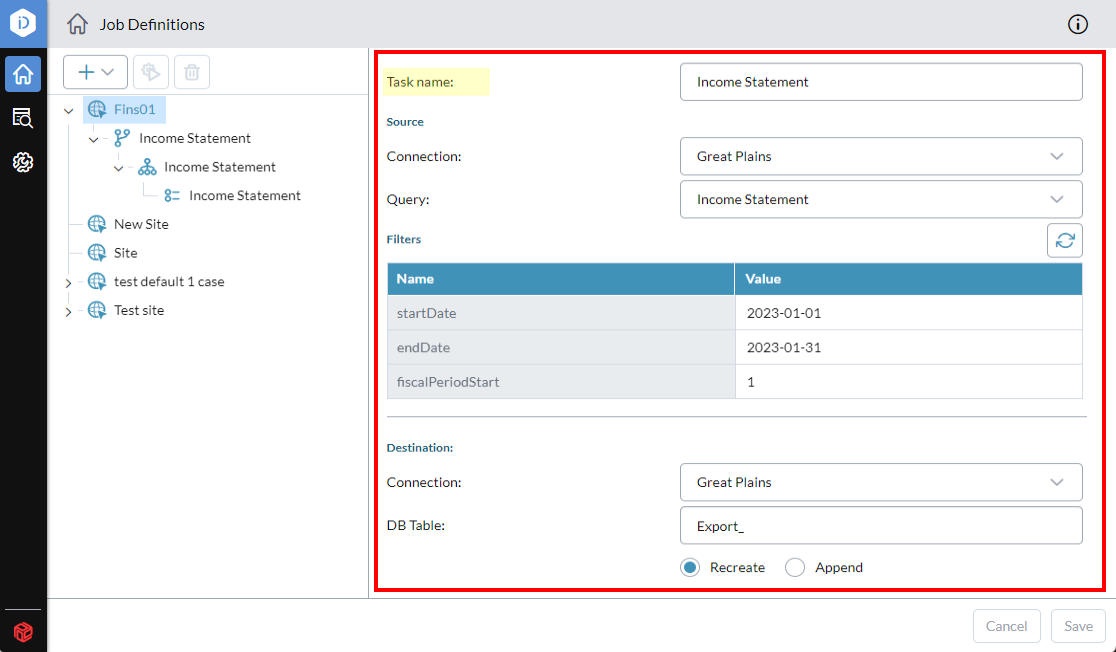Collapse the Income Statement group node
This screenshot has height=652, width=1116.
pyautogui.click(x=119, y=168)
